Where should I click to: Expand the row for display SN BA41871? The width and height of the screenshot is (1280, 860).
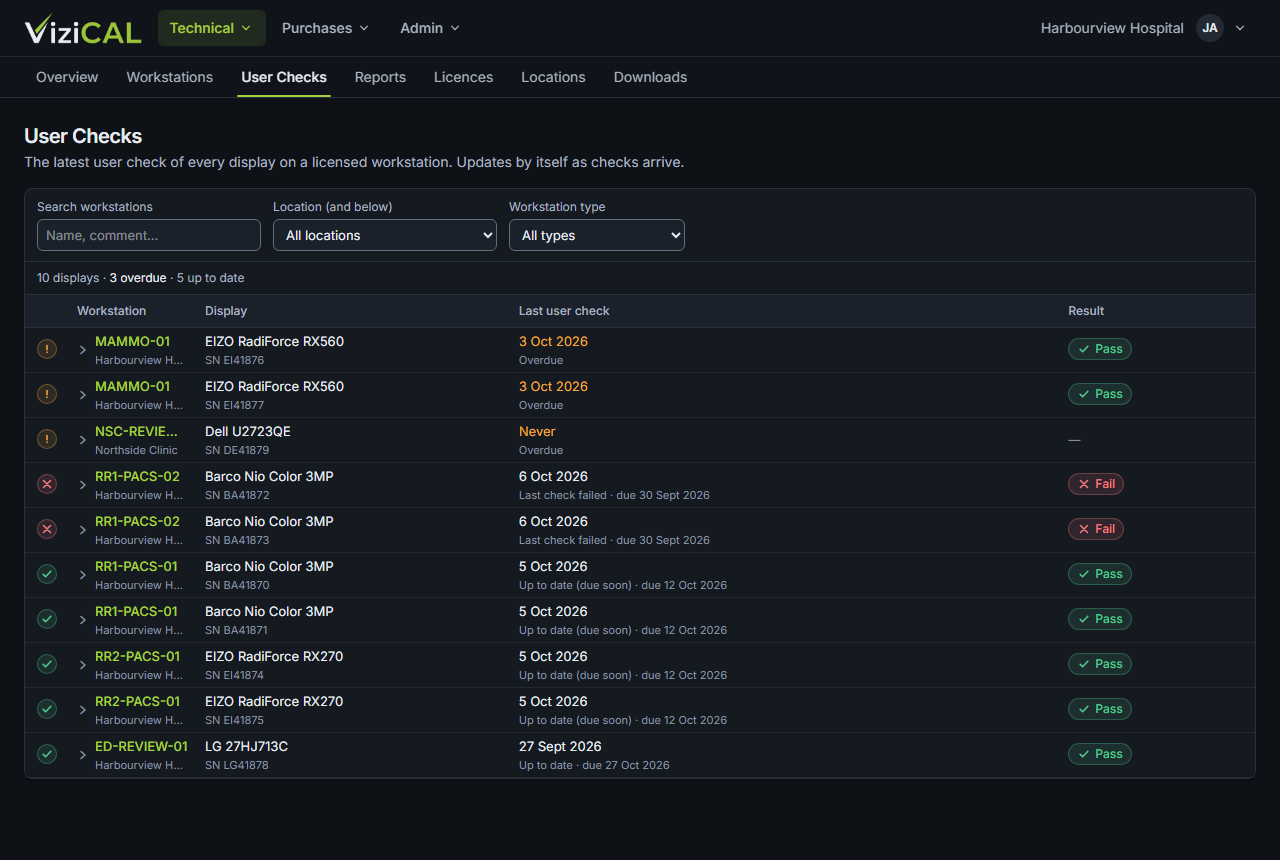click(x=83, y=620)
